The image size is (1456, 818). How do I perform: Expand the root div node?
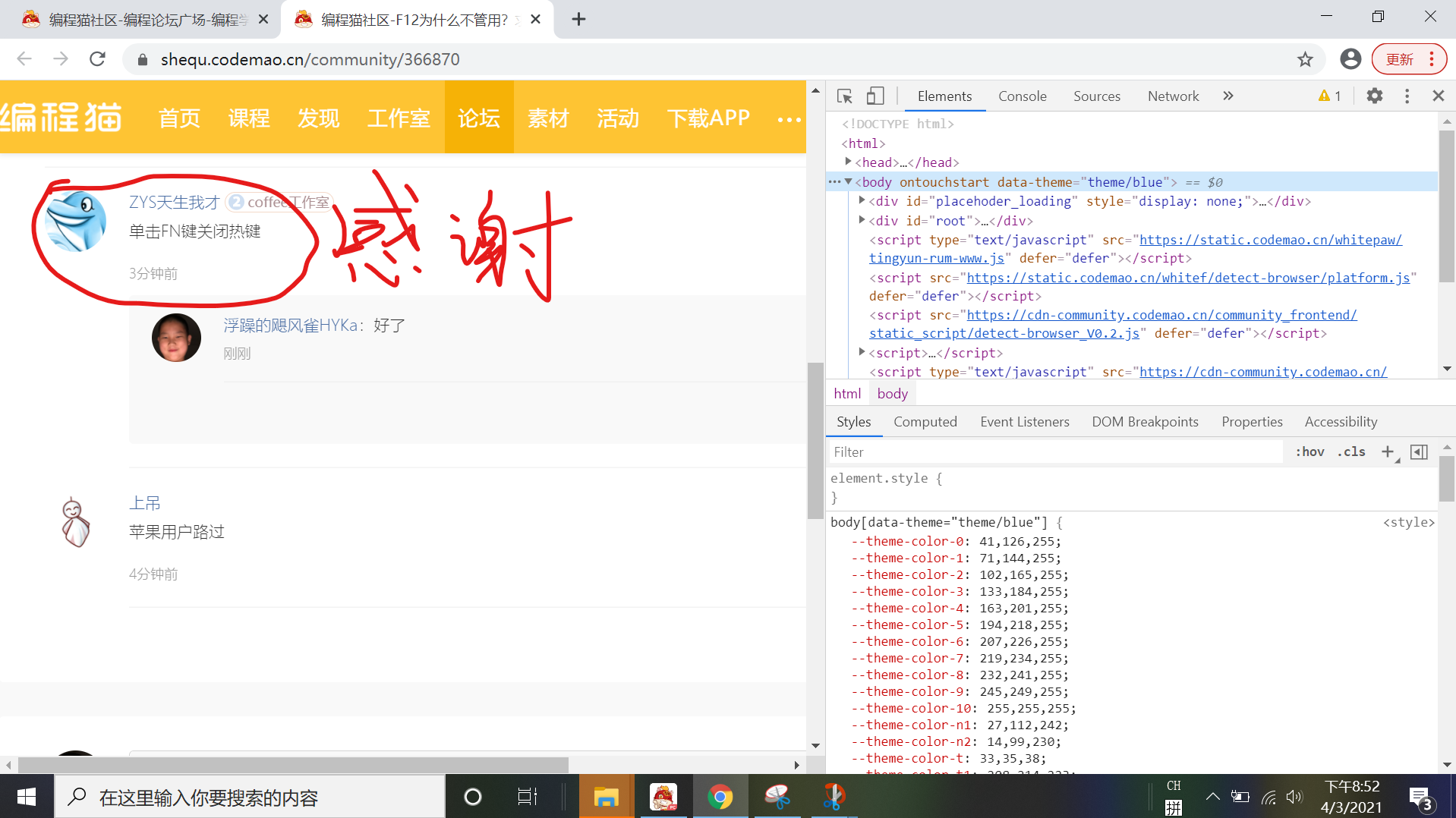(x=862, y=220)
